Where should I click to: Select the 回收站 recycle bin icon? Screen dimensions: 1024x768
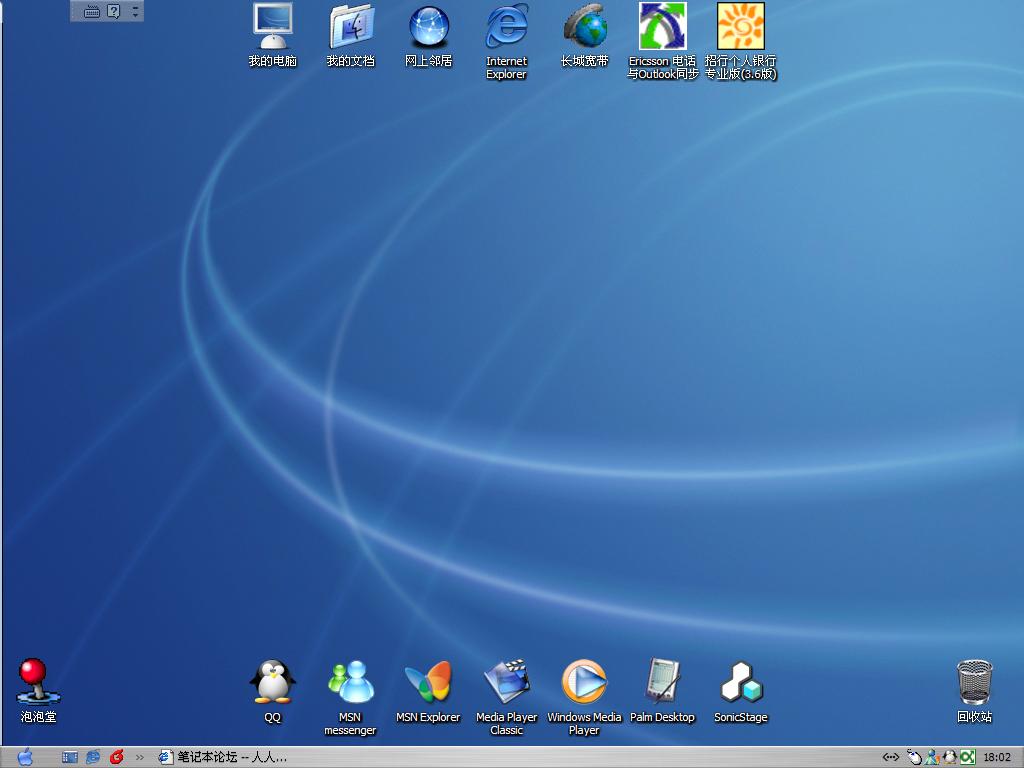coord(974,691)
